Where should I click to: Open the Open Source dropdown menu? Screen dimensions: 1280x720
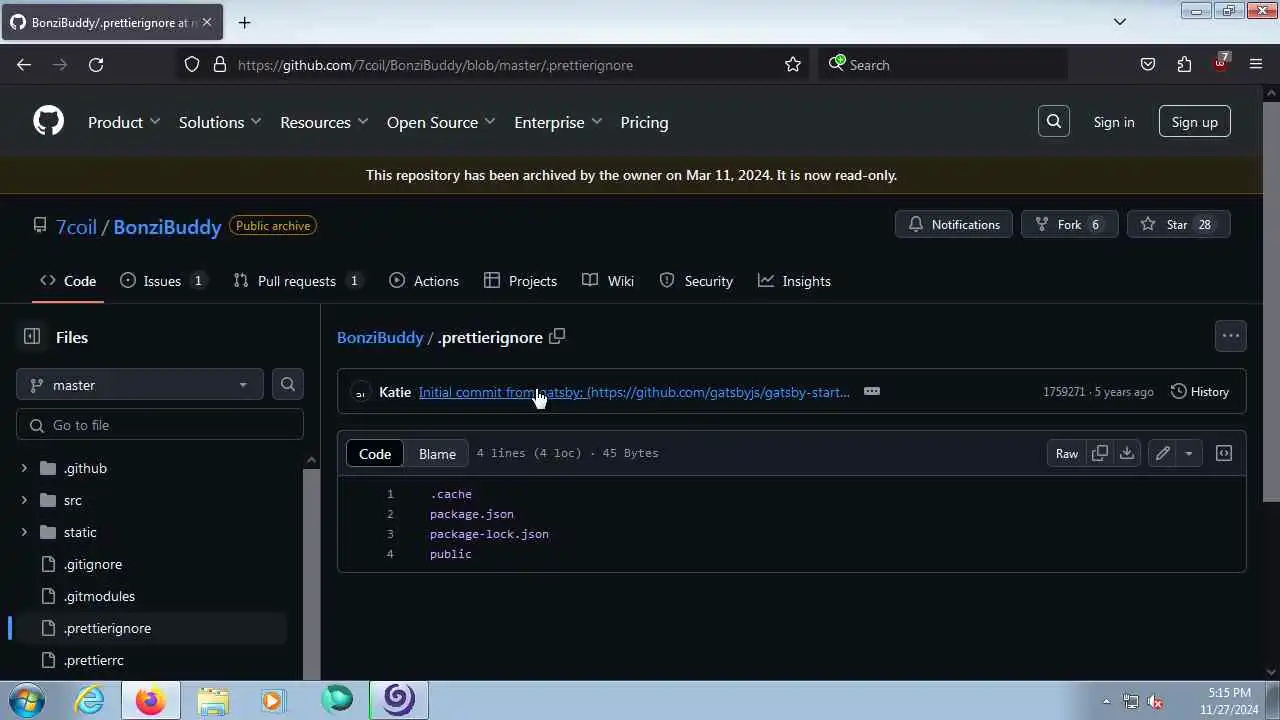click(441, 122)
